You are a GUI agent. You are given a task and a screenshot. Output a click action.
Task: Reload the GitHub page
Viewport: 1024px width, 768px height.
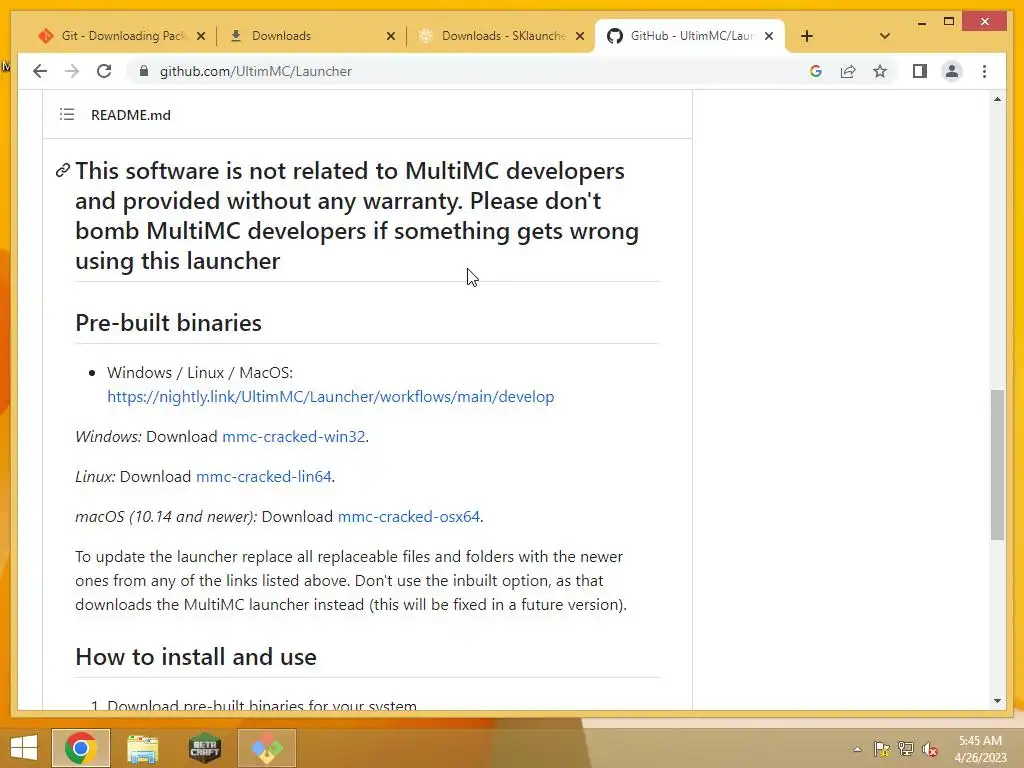[104, 71]
